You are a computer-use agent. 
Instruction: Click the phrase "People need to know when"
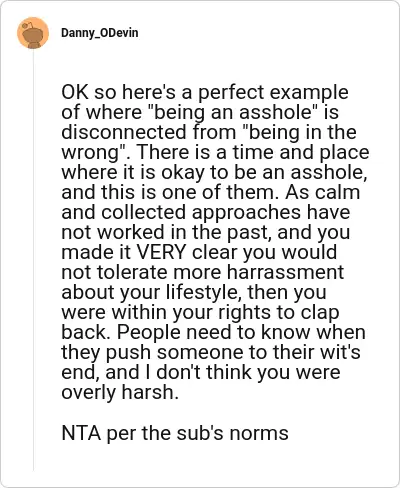click(x=241, y=332)
